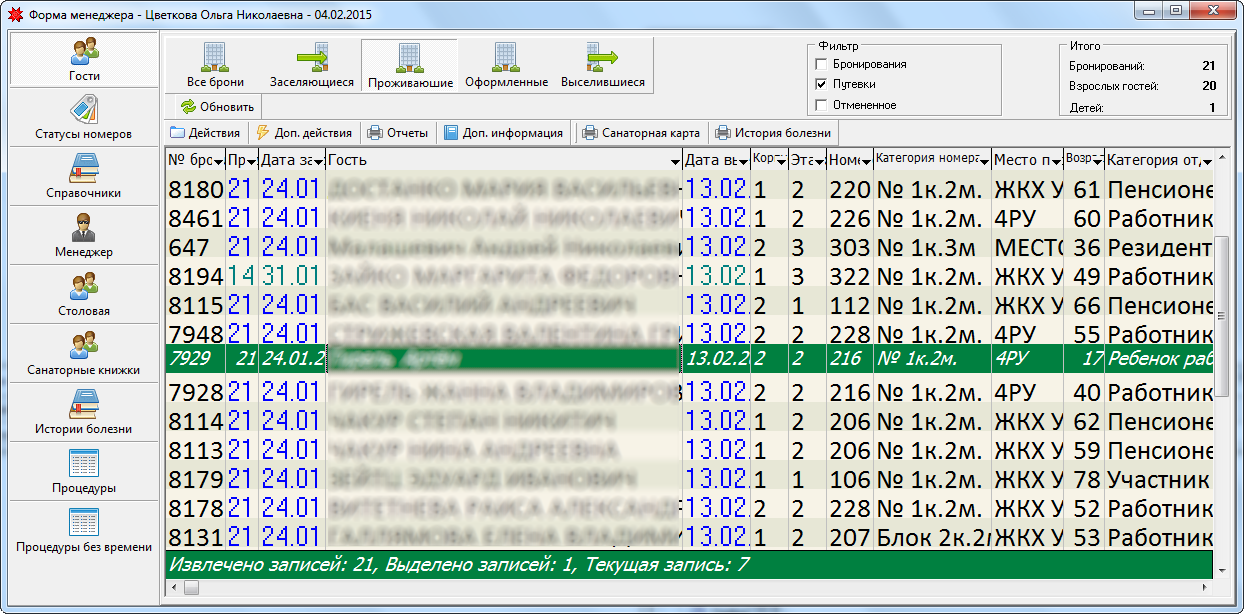Open the Столовая sidebar section

click(x=84, y=294)
